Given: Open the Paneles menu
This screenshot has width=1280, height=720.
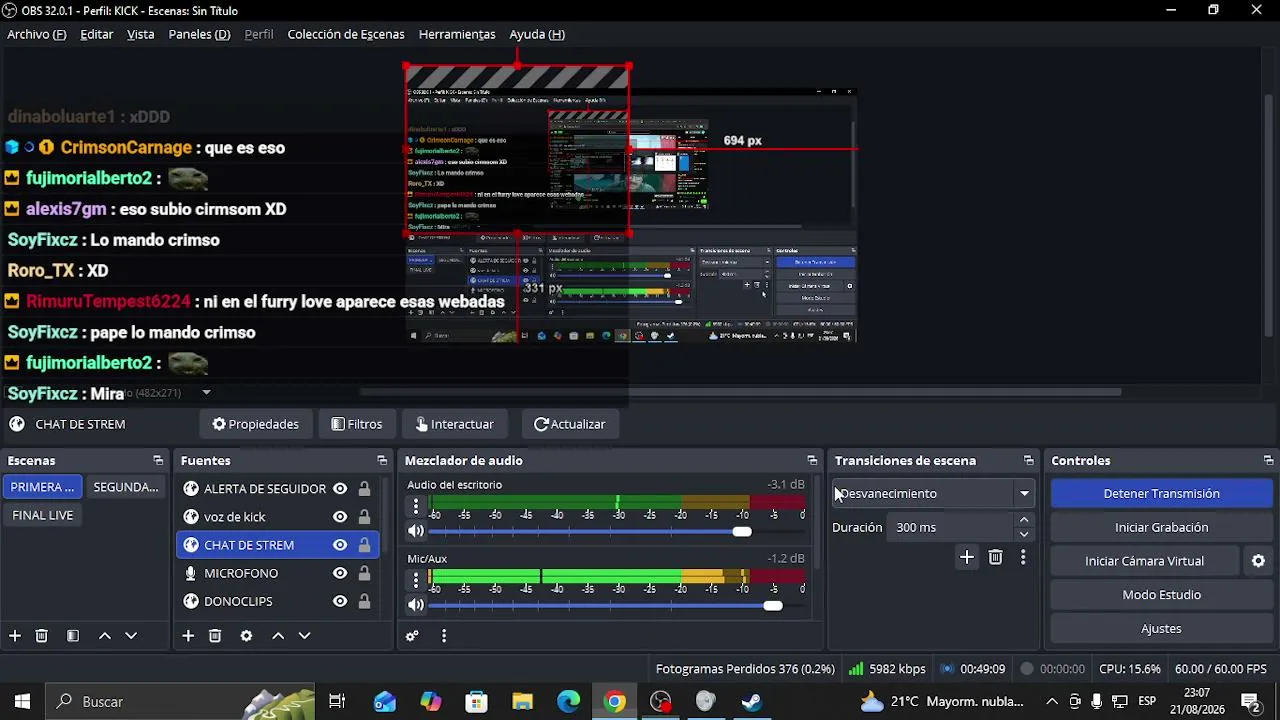Looking at the screenshot, I should [199, 34].
